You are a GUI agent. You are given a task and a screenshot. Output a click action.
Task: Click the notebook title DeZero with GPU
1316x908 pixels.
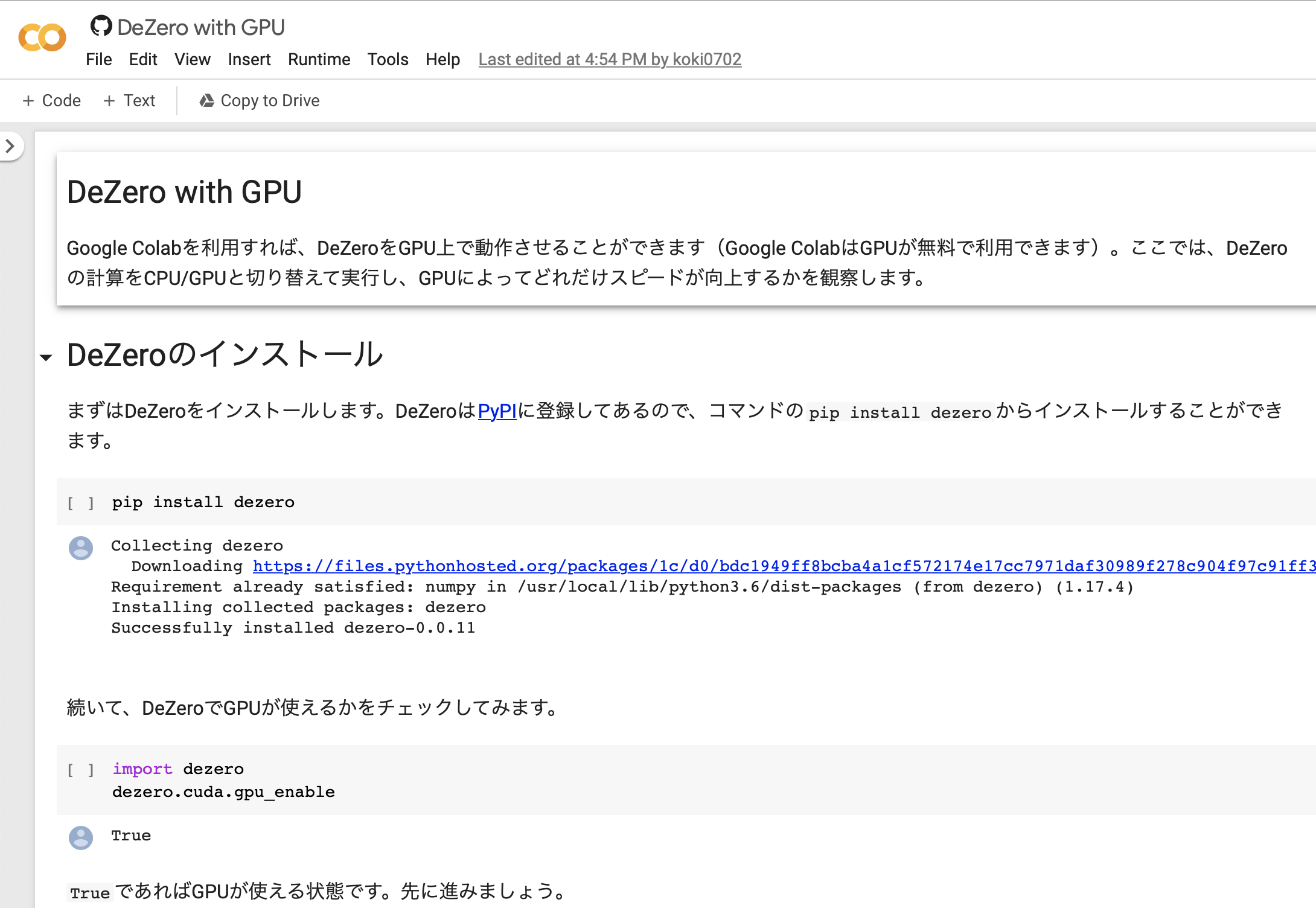200,27
